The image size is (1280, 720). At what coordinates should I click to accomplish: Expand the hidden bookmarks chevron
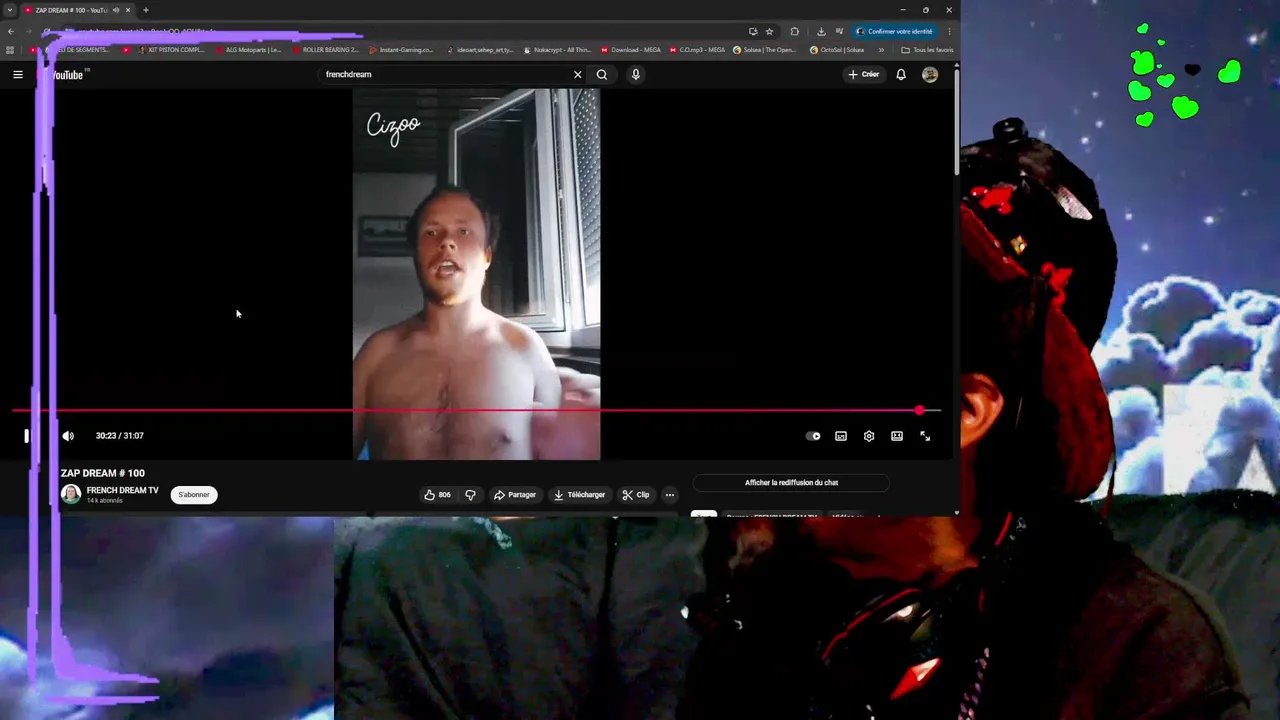click(881, 50)
